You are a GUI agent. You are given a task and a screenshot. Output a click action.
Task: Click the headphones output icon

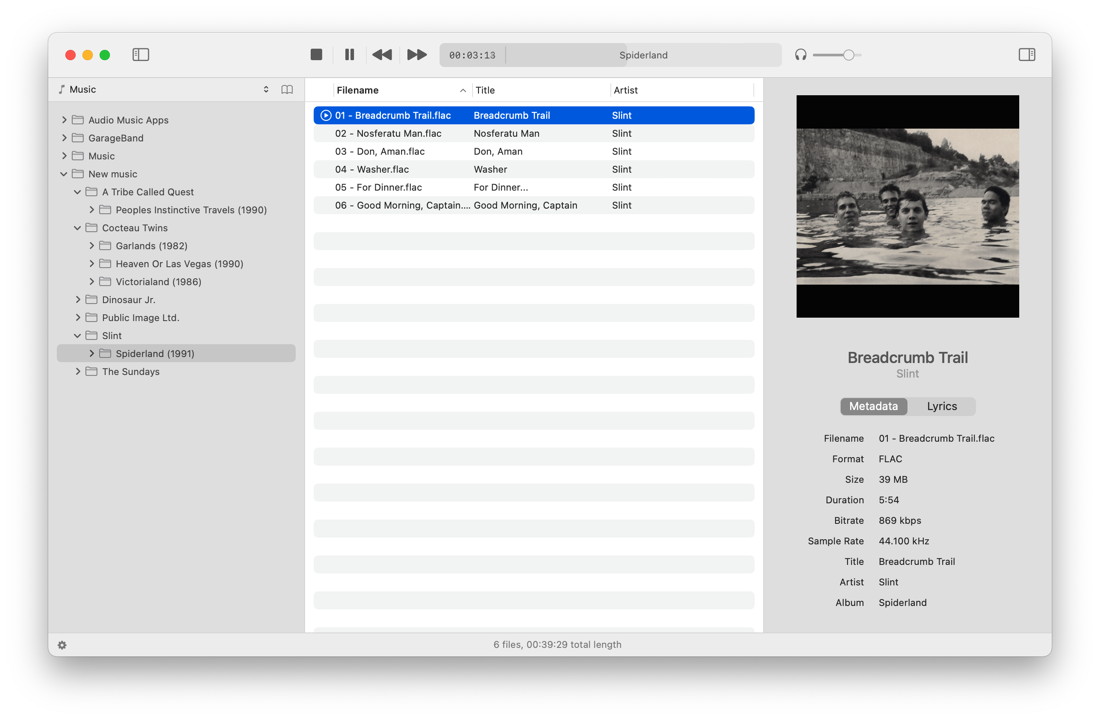click(800, 55)
